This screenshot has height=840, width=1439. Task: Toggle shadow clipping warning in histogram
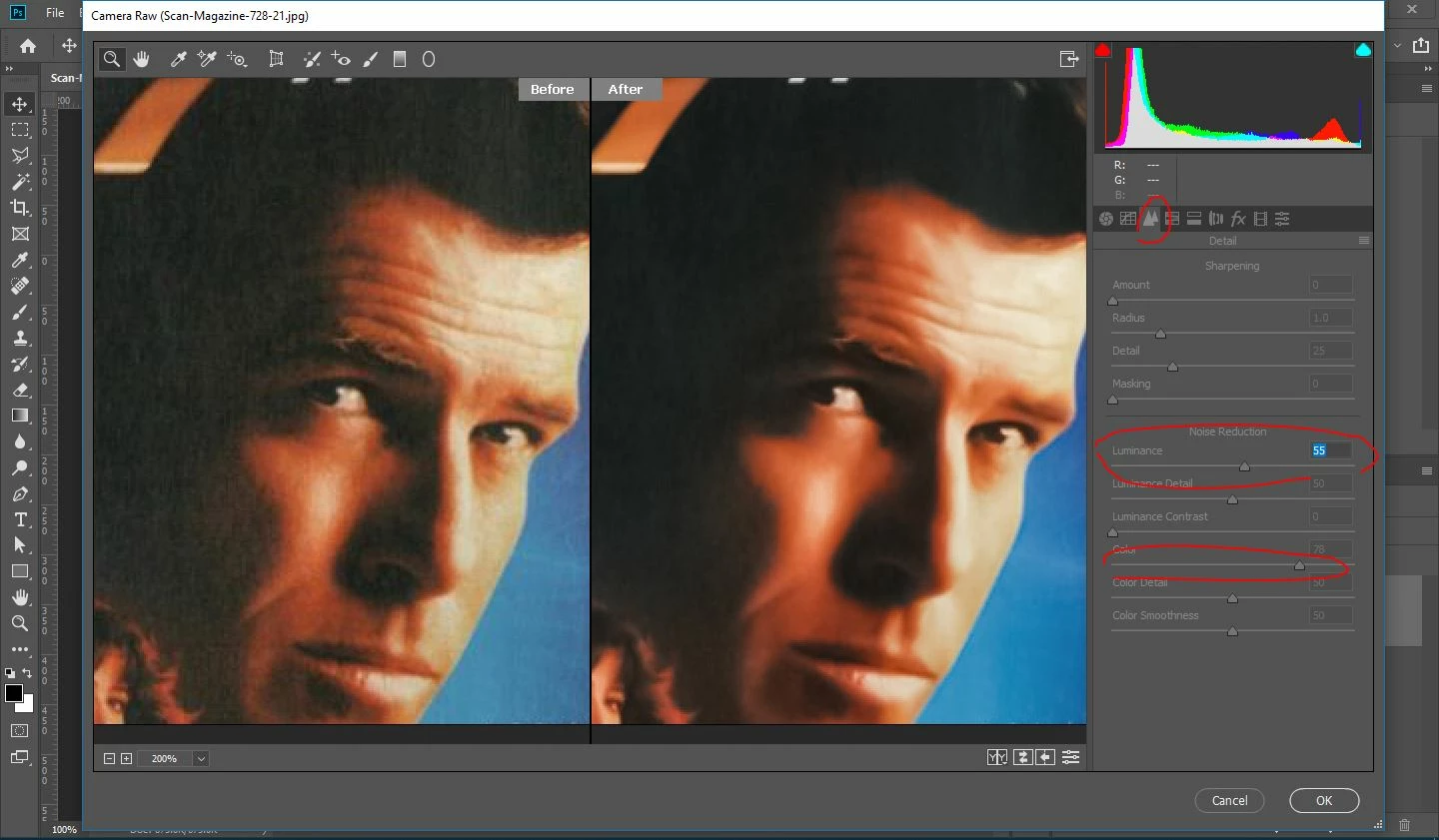1103,50
